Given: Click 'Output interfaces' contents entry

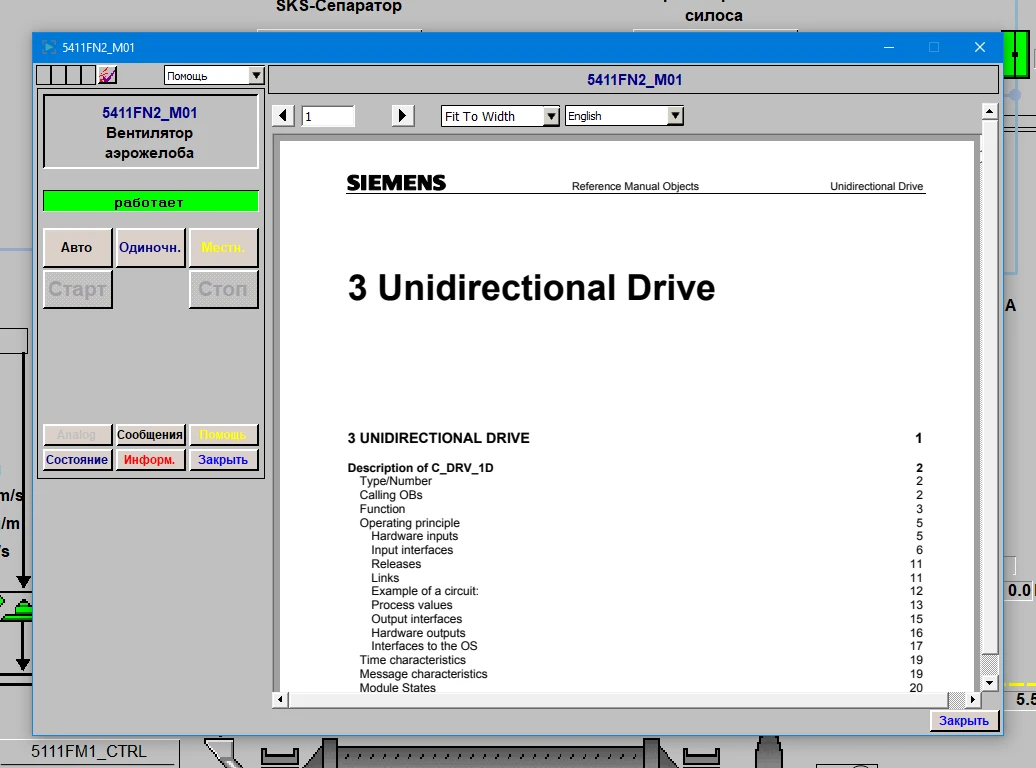Looking at the screenshot, I should pos(416,619).
